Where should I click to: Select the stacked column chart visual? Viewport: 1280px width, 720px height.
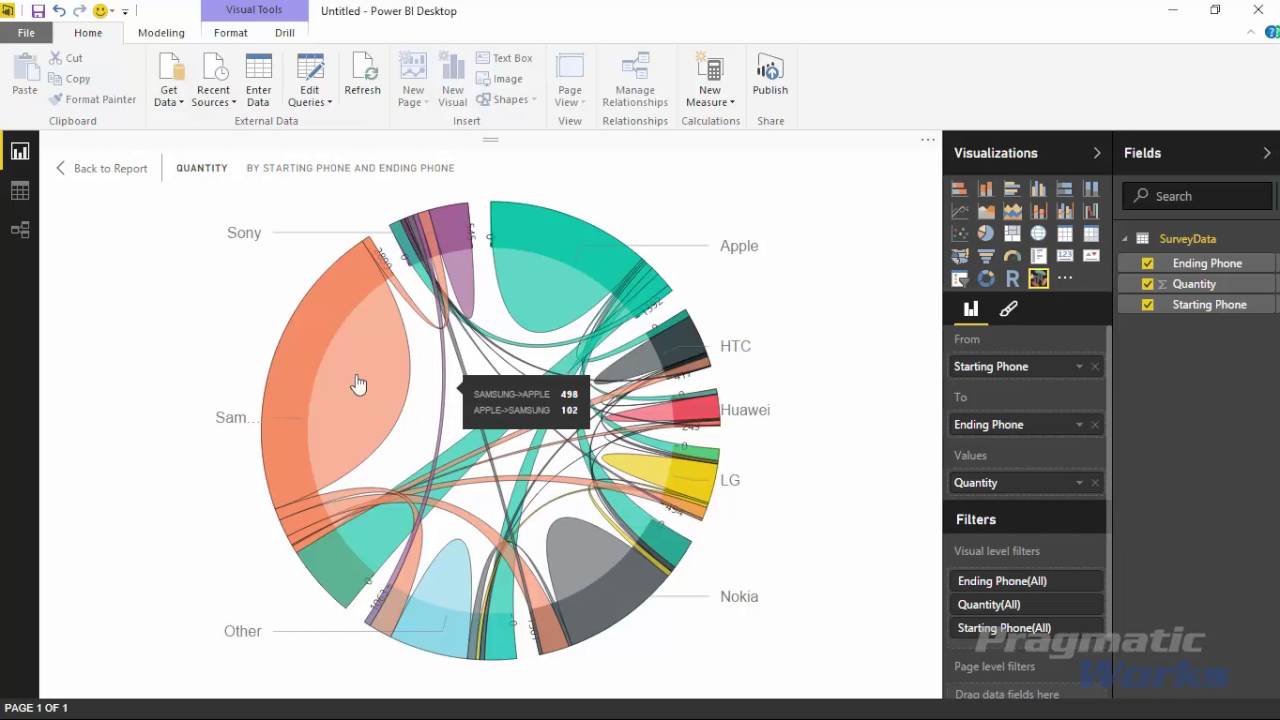coord(986,189)
